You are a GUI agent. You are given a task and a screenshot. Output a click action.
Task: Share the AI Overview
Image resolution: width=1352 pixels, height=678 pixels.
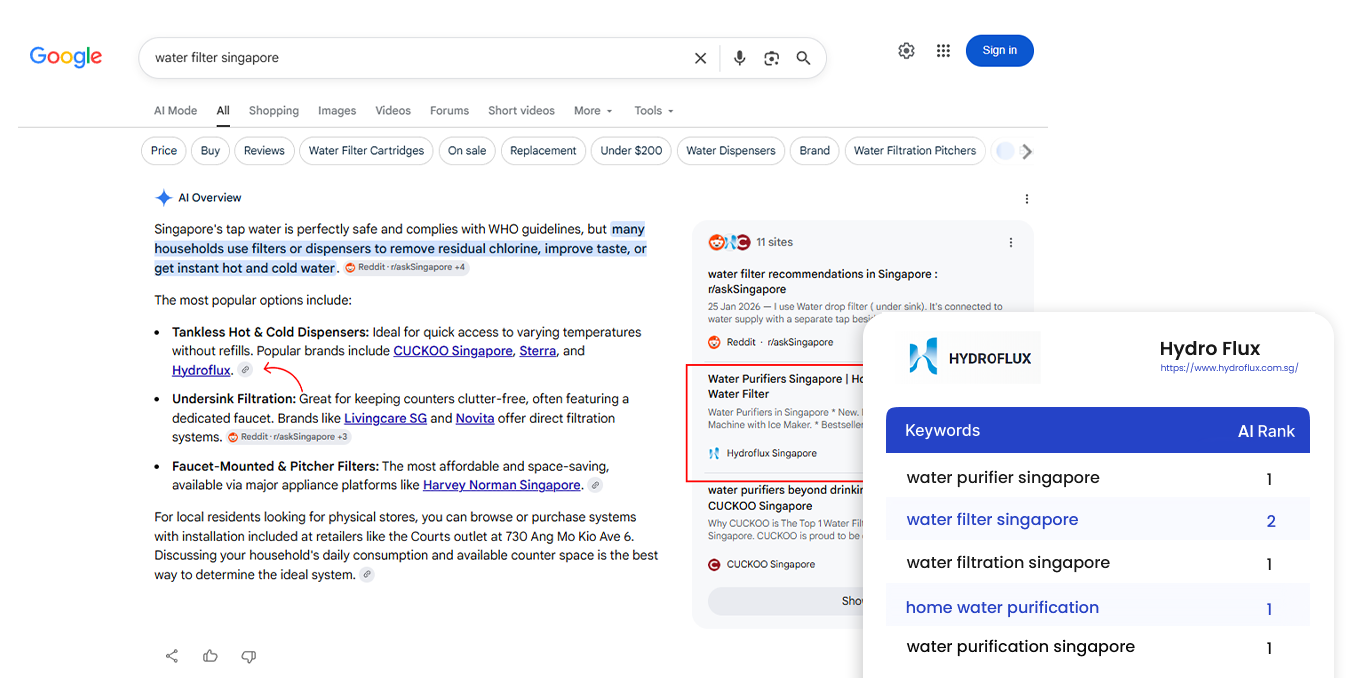172,656
